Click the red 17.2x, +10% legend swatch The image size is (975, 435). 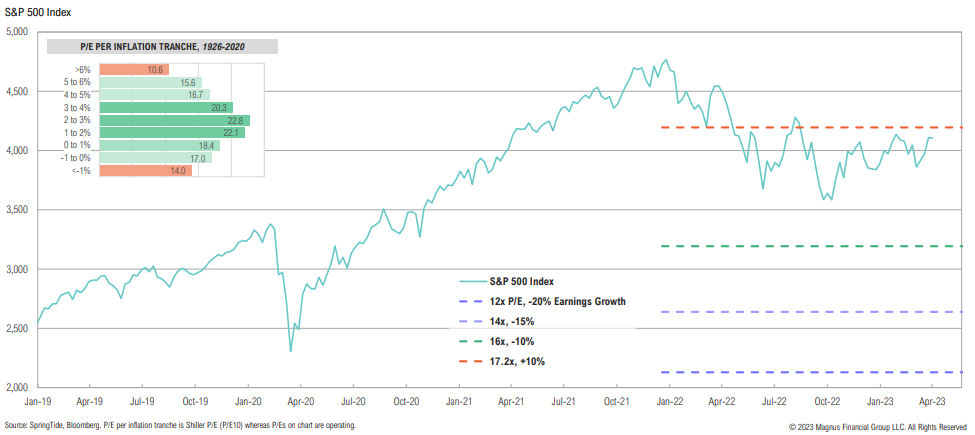pyautogui.click(x=467, y=361)
